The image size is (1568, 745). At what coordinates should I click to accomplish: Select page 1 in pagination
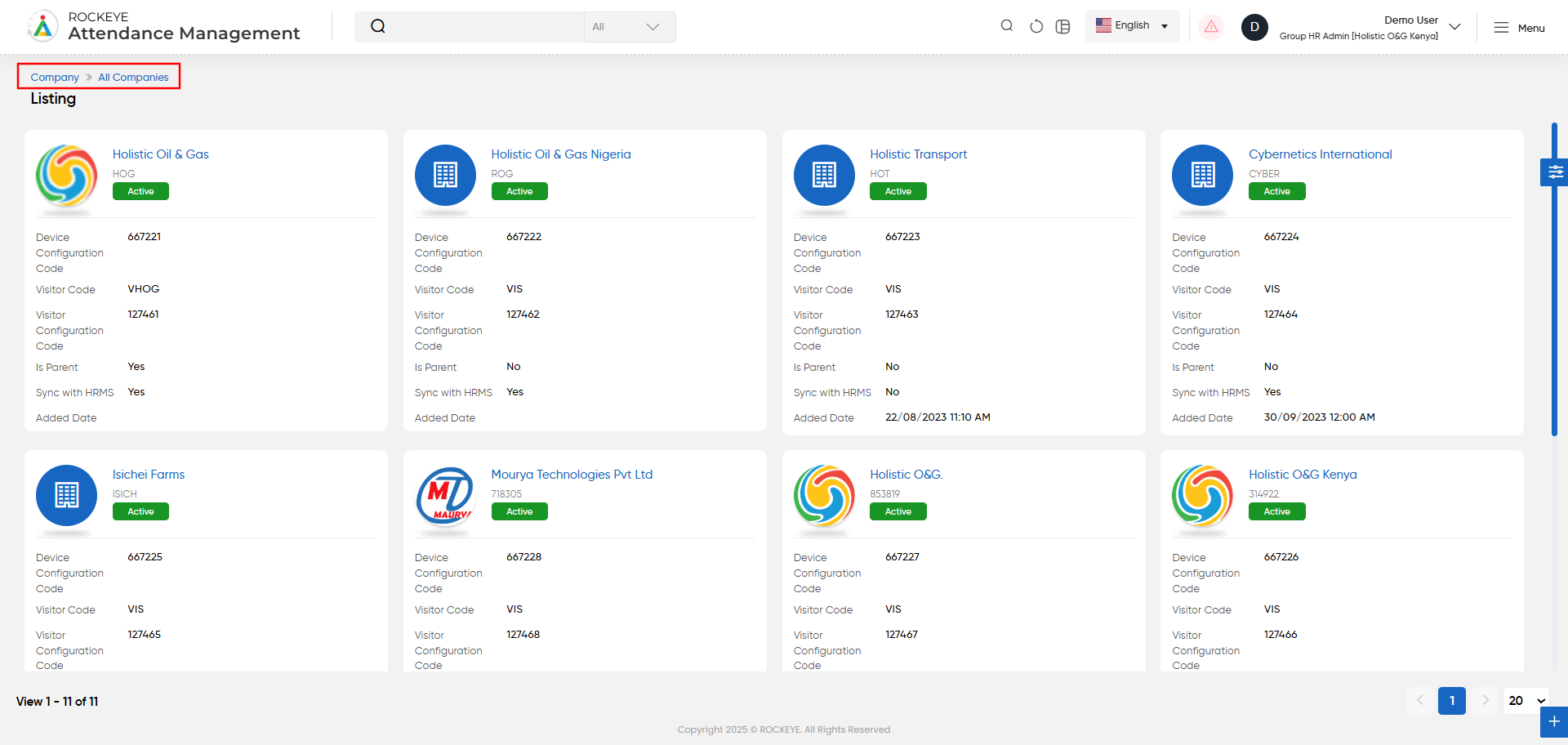[x=1452, y=701]
